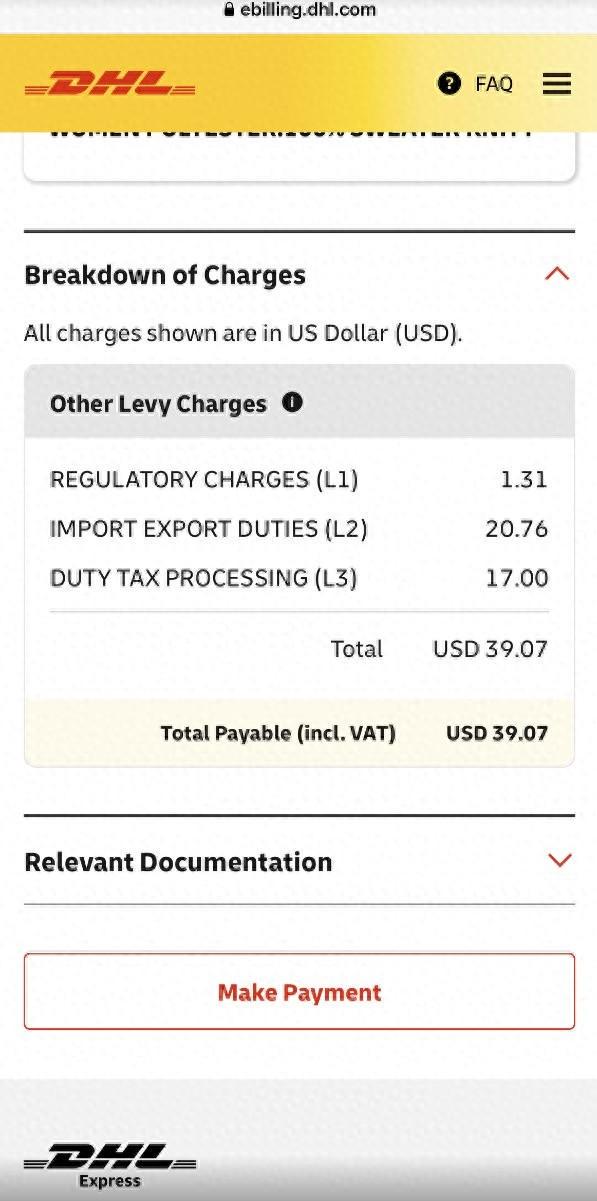Click the DHL Express footer logo
Image resolution: width=597 pixels, height=1201 pixels.
pos(110,1167)
